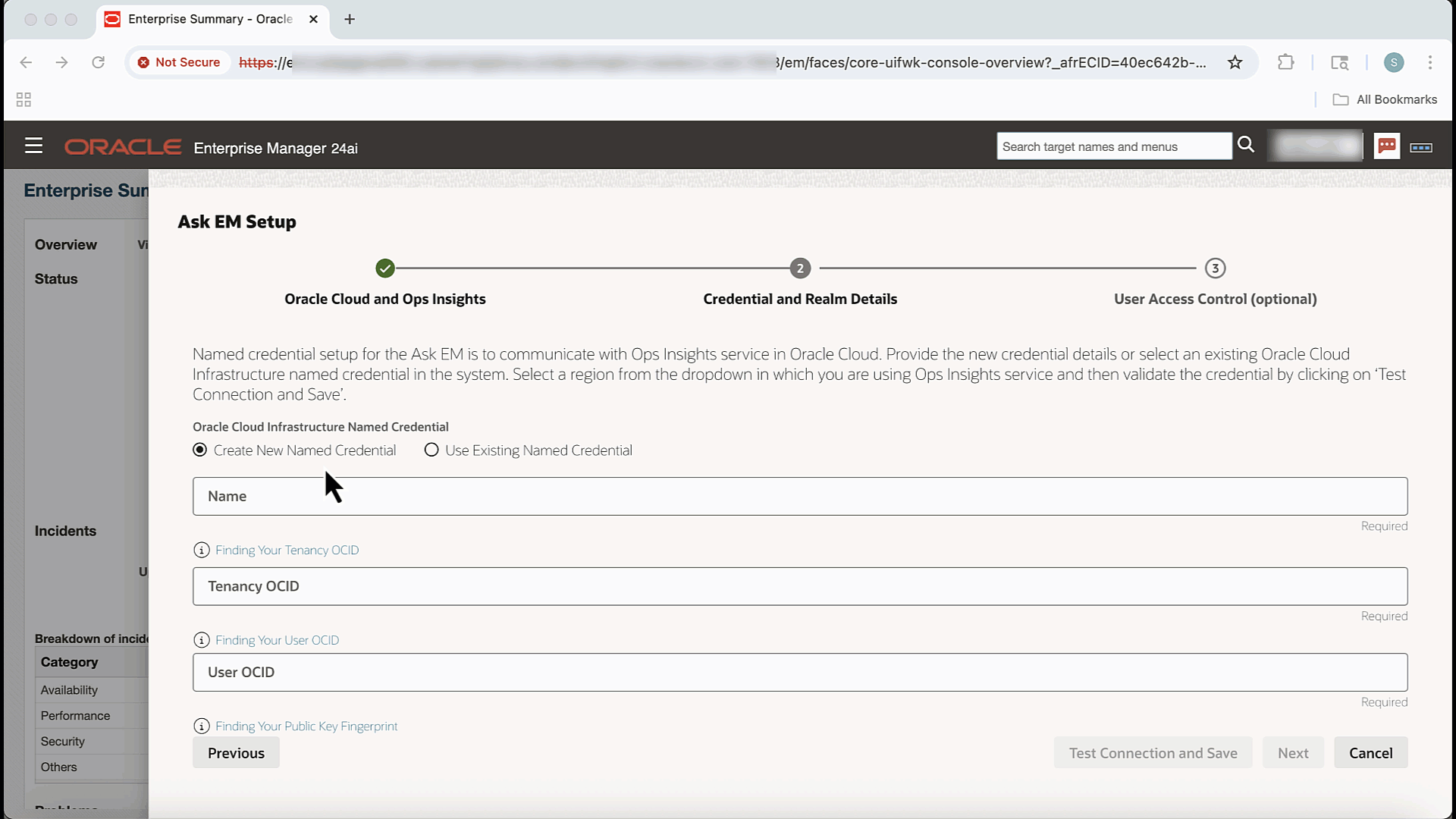This screenshot has width=1456, height=819.
Task: Click info icon beside Finding Your User OCID
Action: (x=202, y=641)
